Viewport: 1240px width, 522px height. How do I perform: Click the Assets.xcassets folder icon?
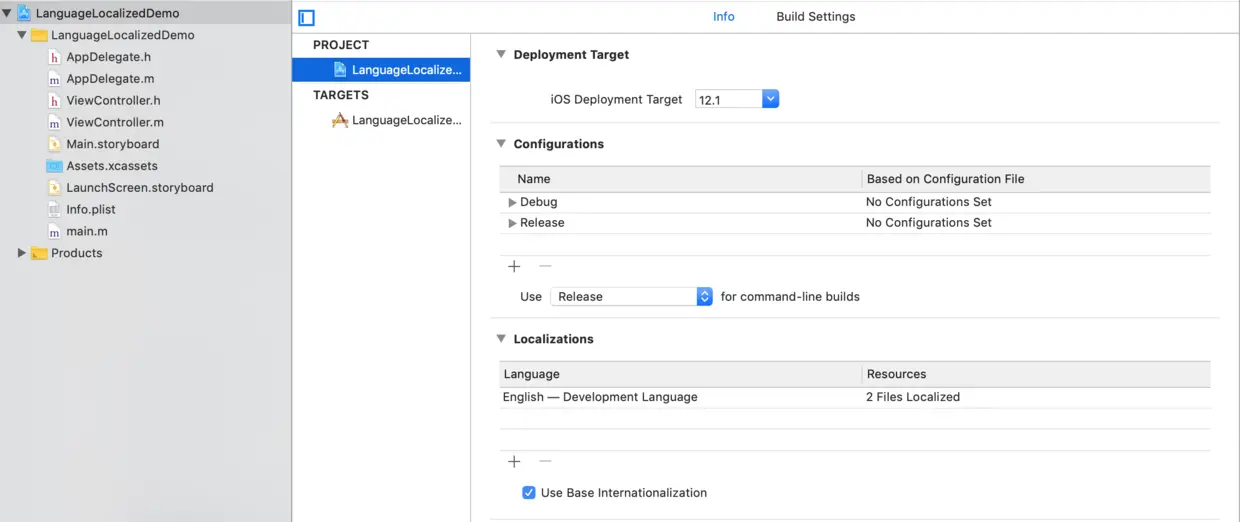coord(55,166)
